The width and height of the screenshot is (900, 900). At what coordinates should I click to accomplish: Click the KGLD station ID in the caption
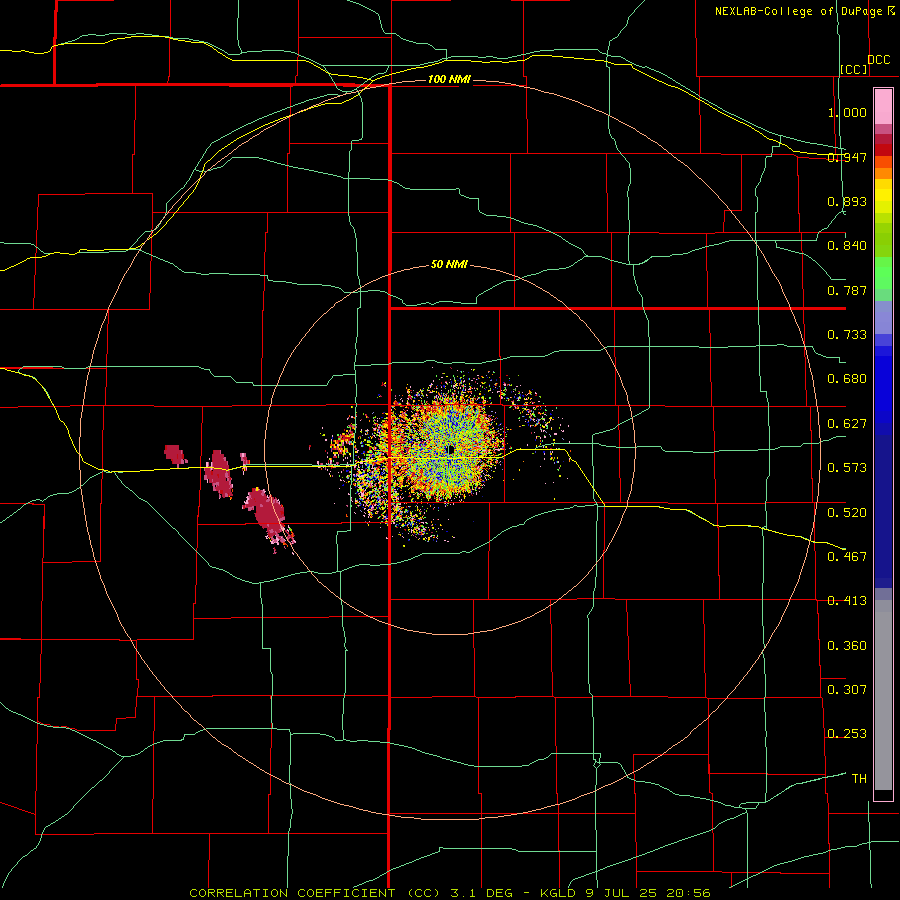558,893
